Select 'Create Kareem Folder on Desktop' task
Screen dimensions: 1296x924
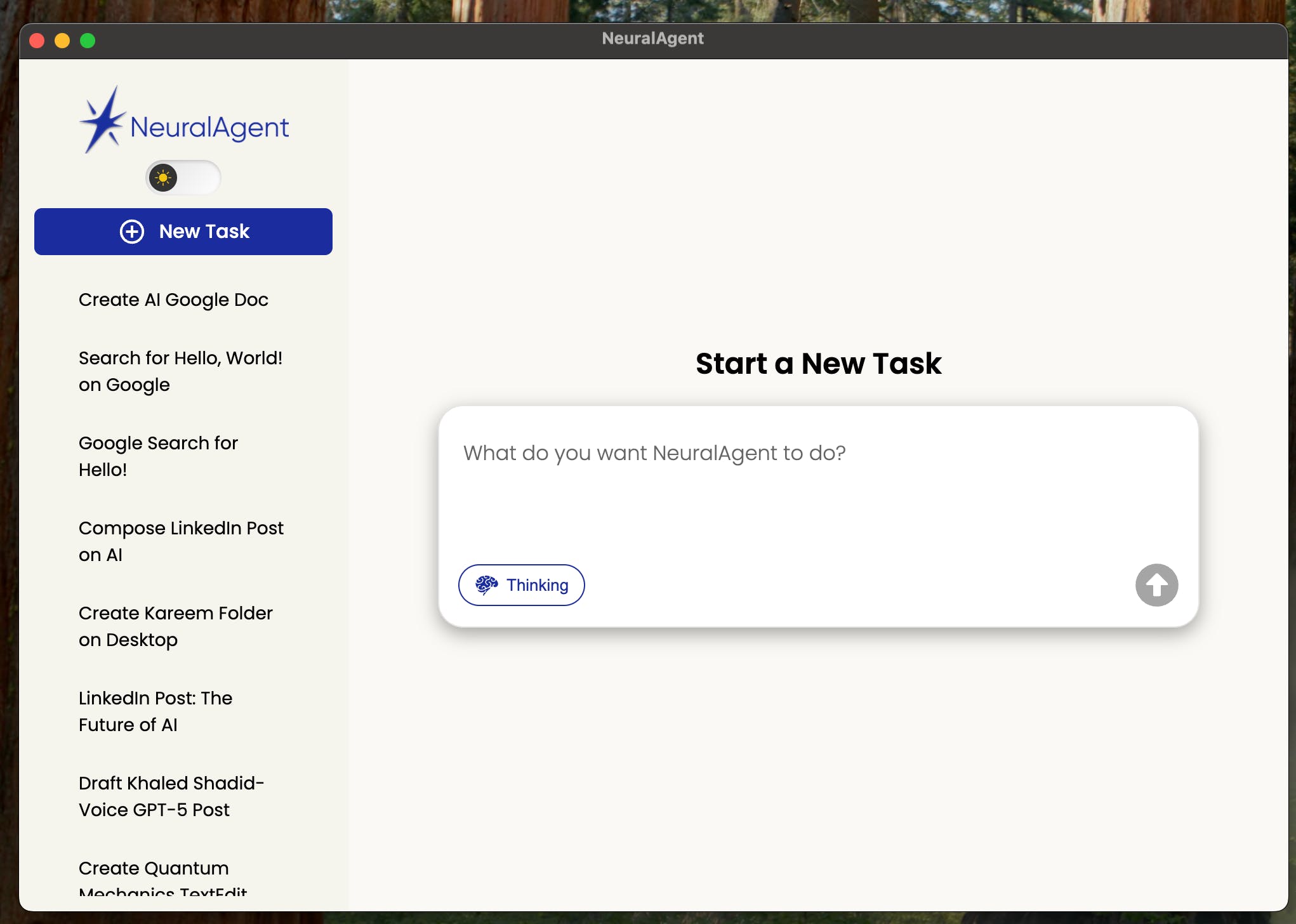tap(175, 626)
